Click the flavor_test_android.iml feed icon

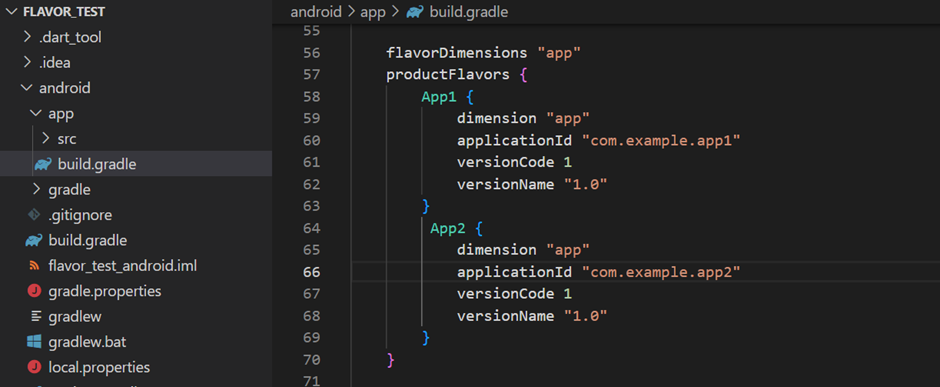(34, 265)
